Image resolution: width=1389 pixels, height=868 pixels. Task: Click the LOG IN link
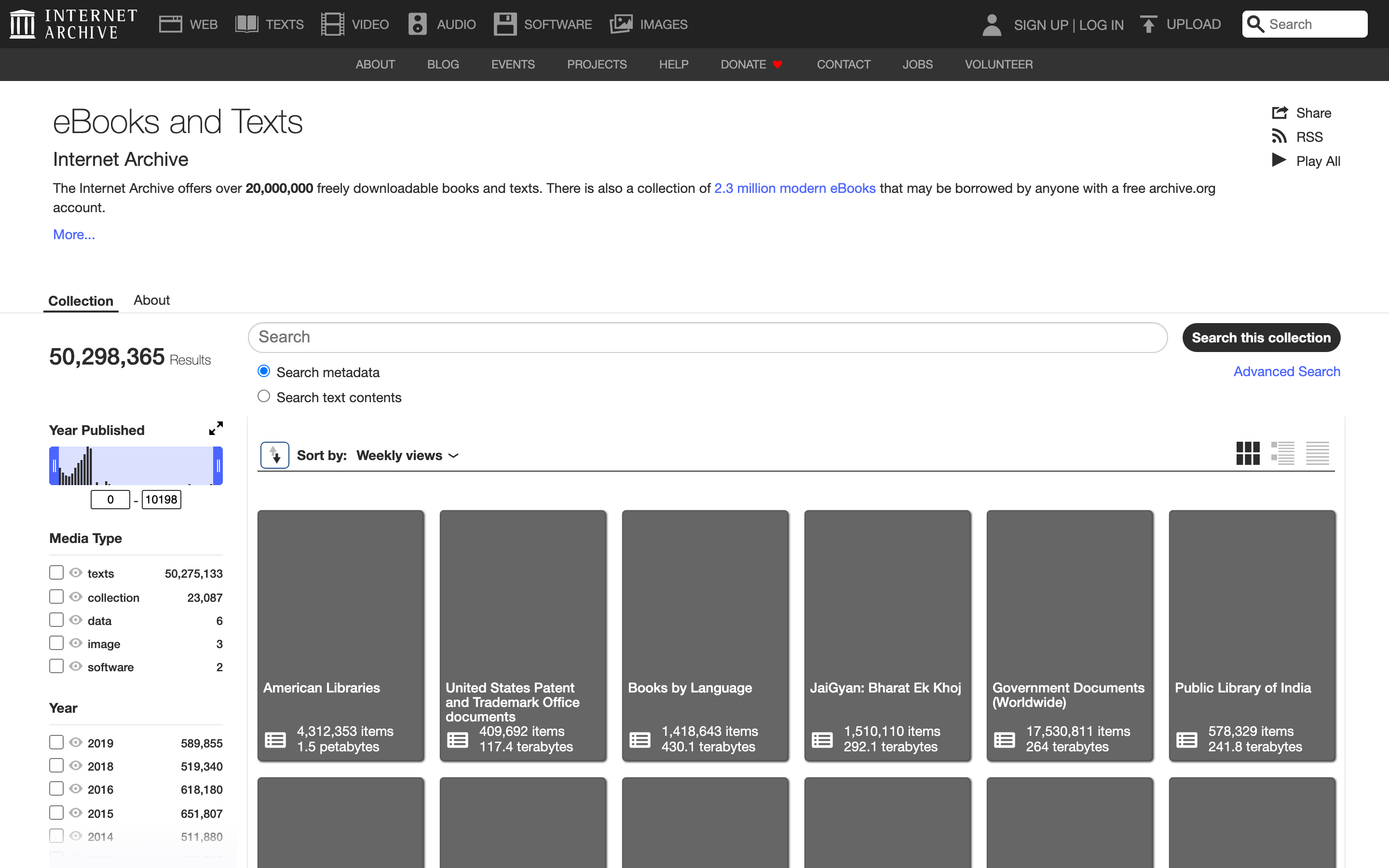1102,25
